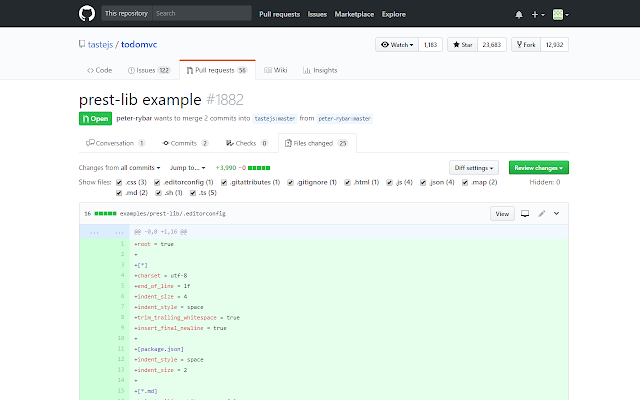640x400 pixels.
Task: Go to Issues in top navigation
Action: click(317, 14)
